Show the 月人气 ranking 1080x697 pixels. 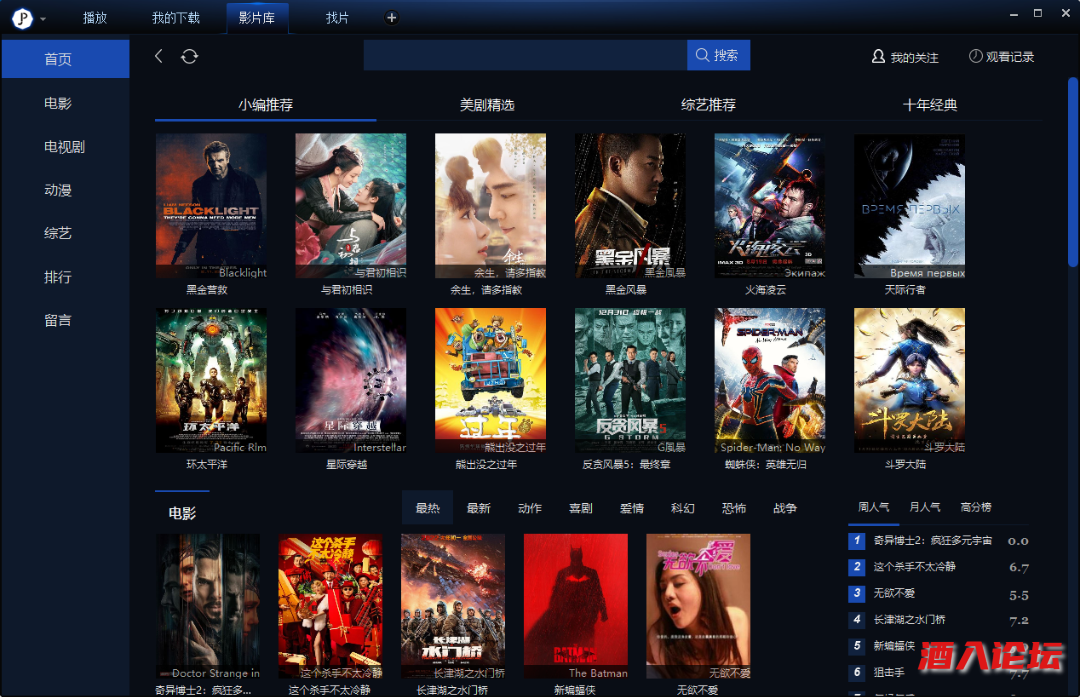[x=925, y=508]
